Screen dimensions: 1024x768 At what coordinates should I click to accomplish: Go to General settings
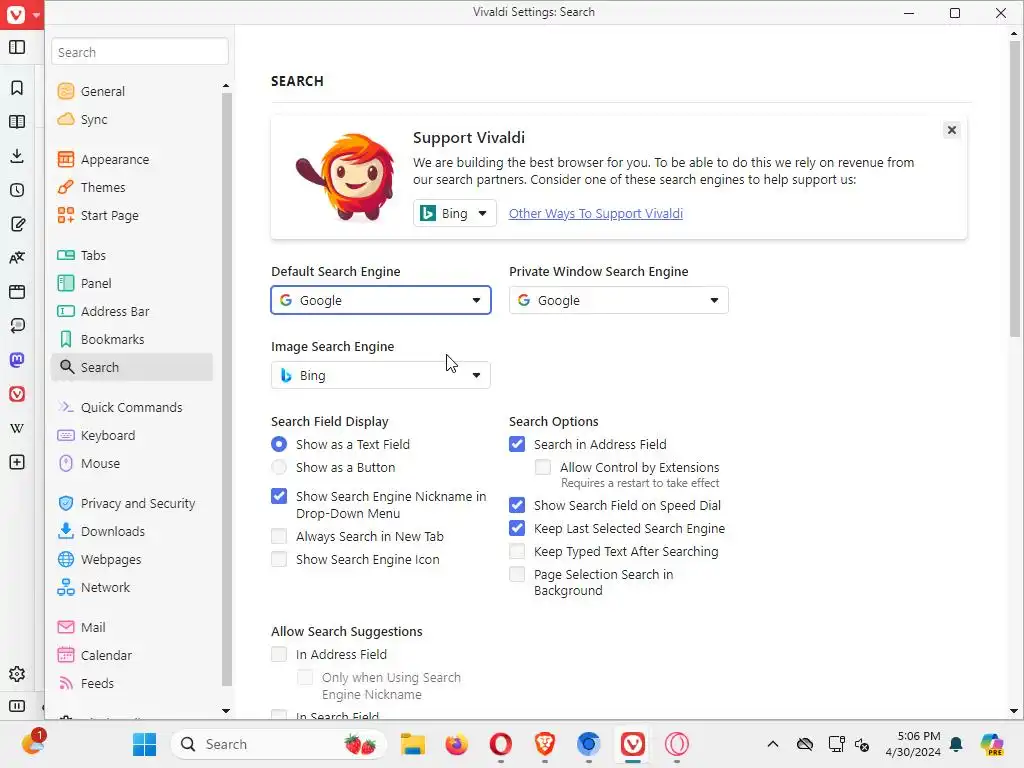pos(103,91)
